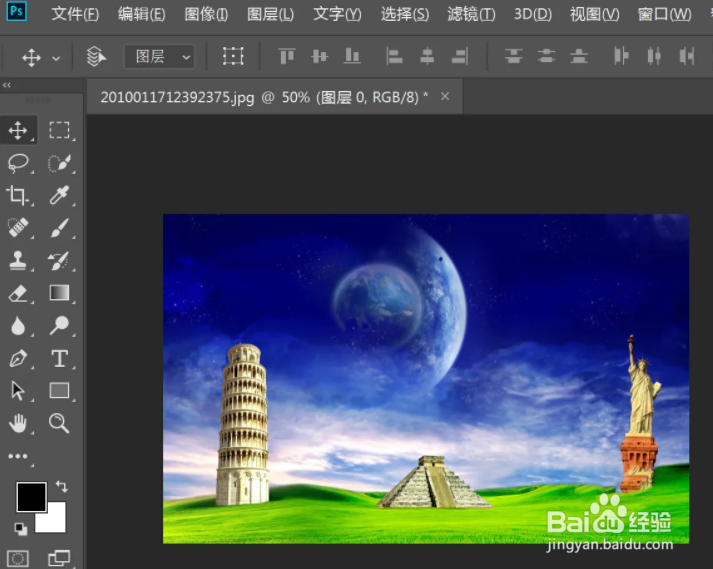The width and height of the screenshot is (713, 569).
Task: Open the 图层 auto-select dropdown
Action: [x=160, y=57]
